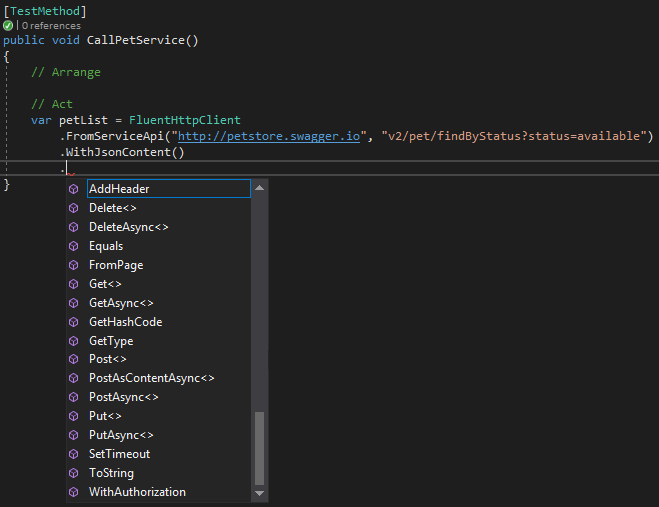The width and height of the screenshot is (659, 507).
Task: Pick WithAuthorization suggestion
Action: coord(137,492)
